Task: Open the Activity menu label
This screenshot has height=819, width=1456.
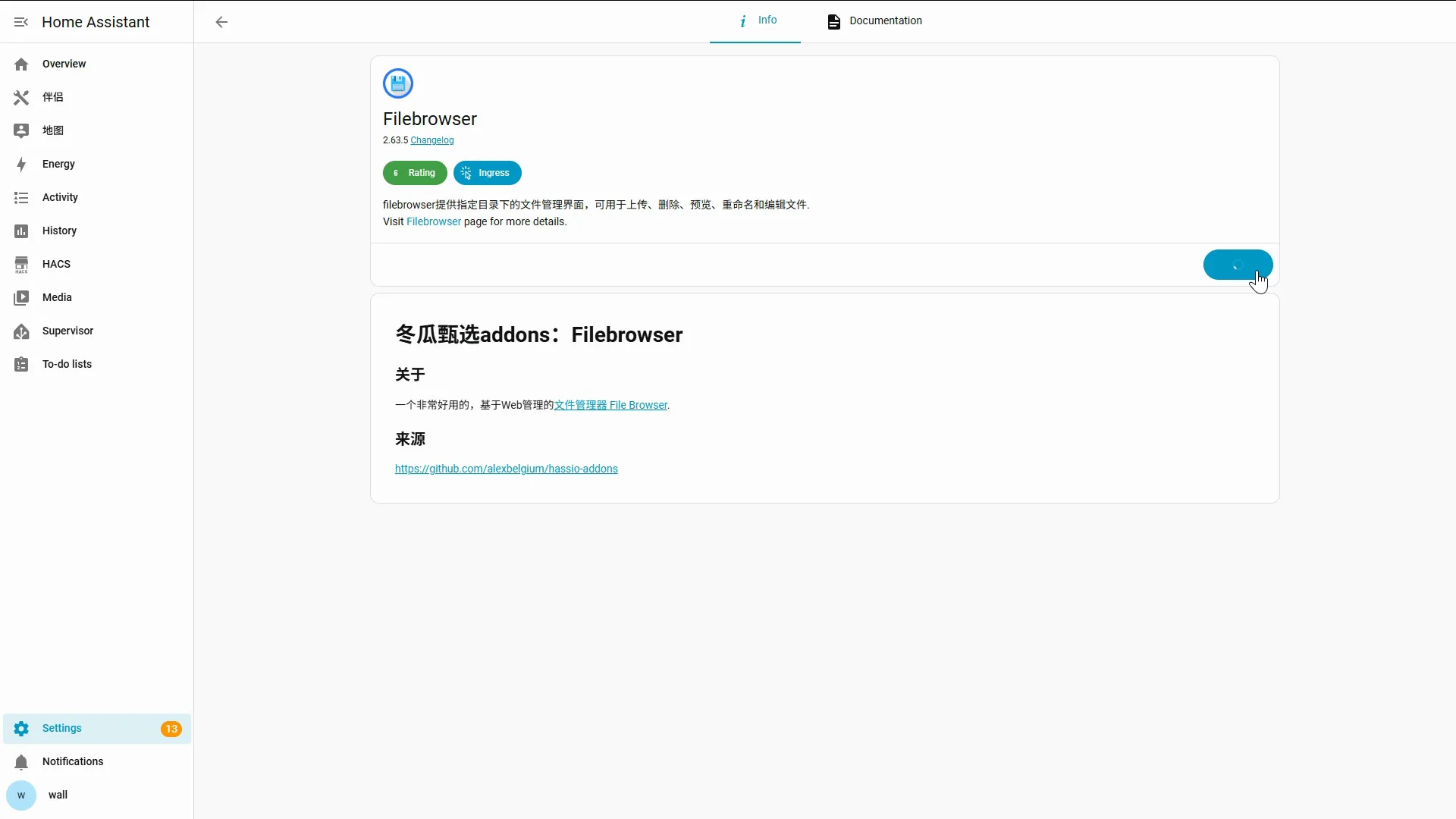Action: [x=60, y=197]
